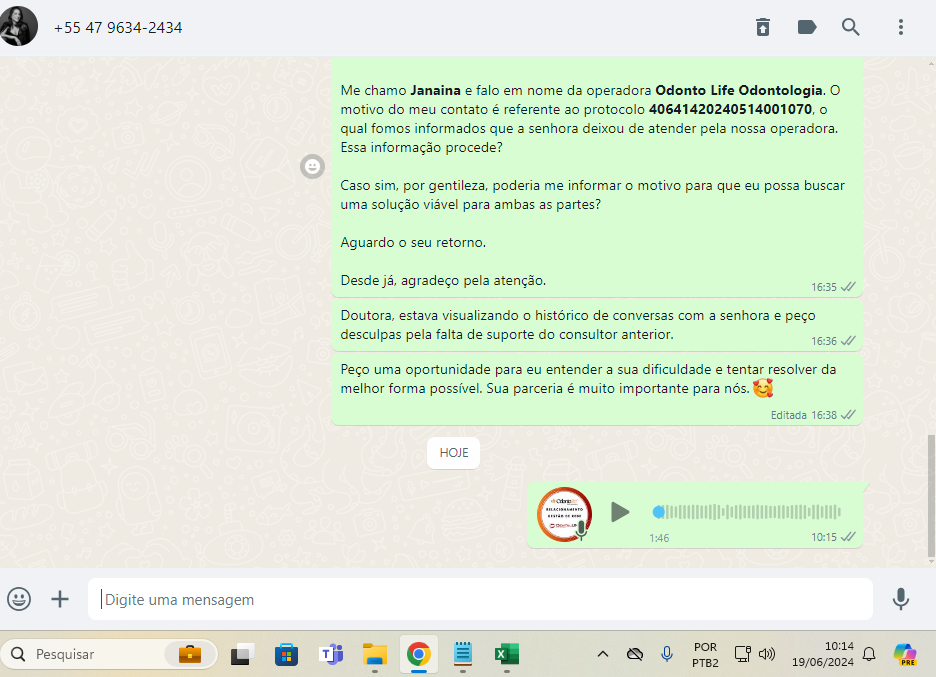Click the double-check mark on 10:15 voice message
Screen dimensions: 936x677
tap(848, 537)
